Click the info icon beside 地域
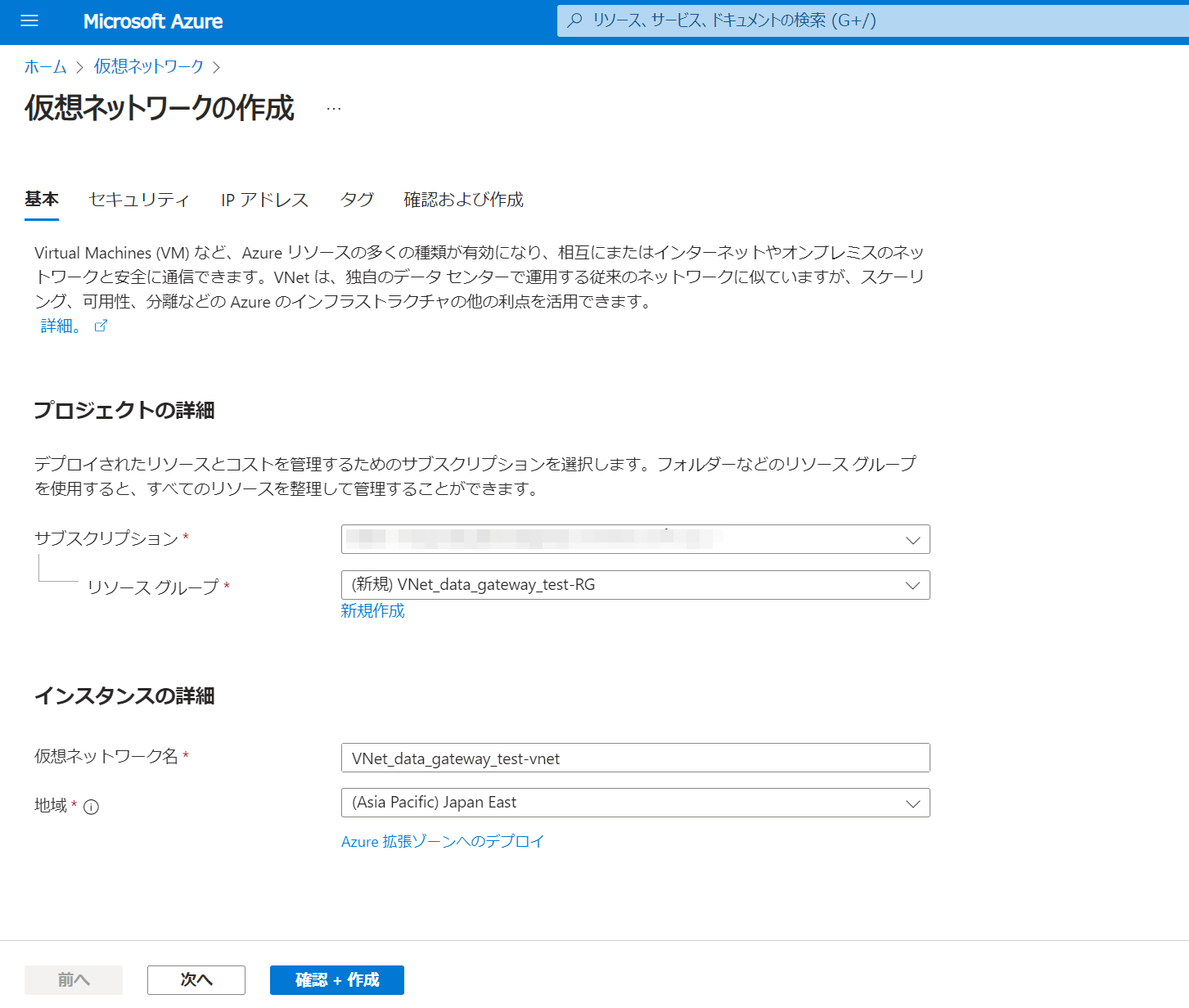The height and width of the screenshot is (1008, 1189). (92, 807)
